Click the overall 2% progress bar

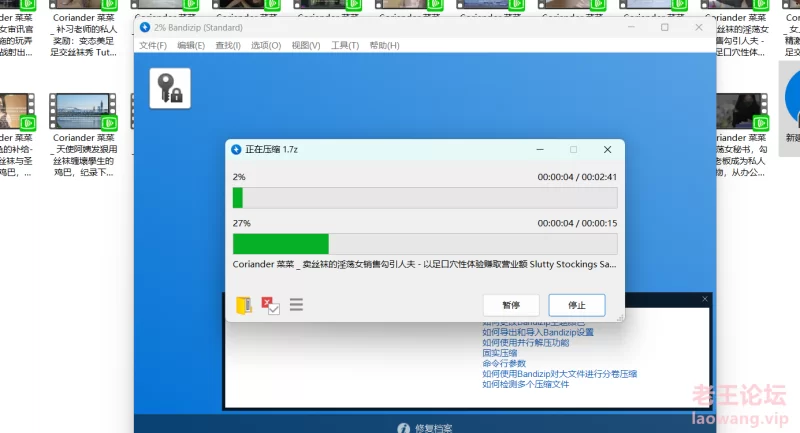[x=425, y=198]
